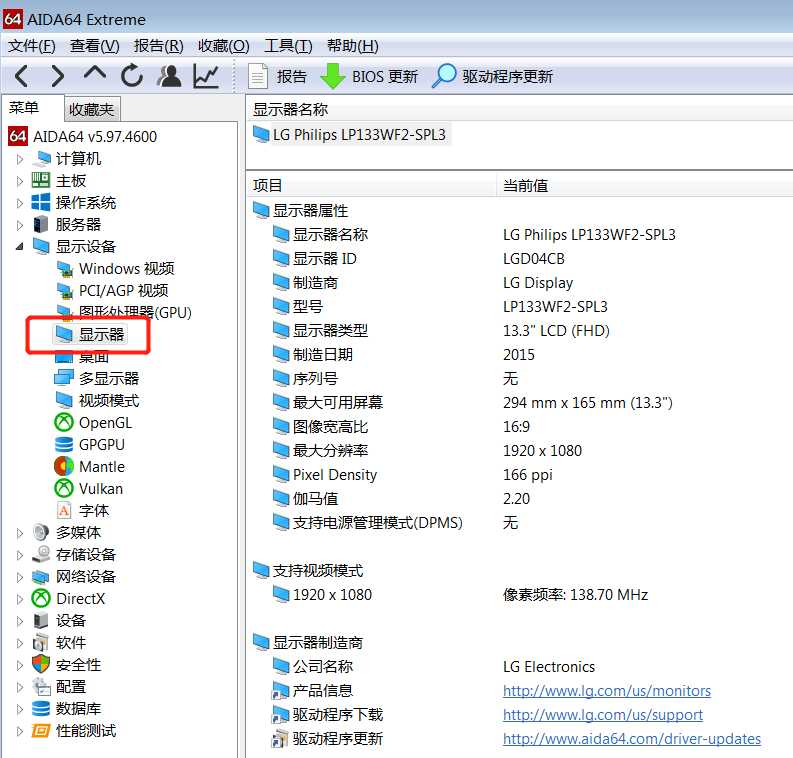Click the DirectX Xbox icon
This screenshot has width=793, height=758.
pyautogui.click(x=40, y=599)
